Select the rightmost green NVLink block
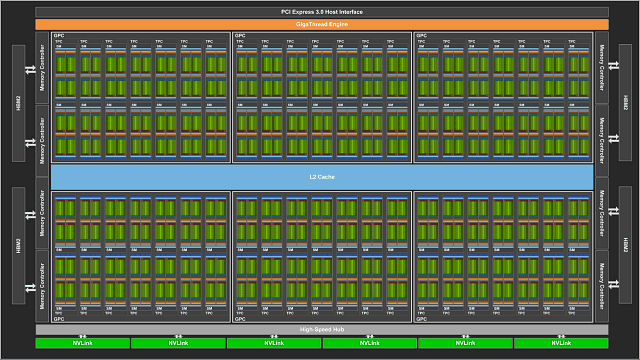This screenshot has width=640, height=360. tap(561, 343)
